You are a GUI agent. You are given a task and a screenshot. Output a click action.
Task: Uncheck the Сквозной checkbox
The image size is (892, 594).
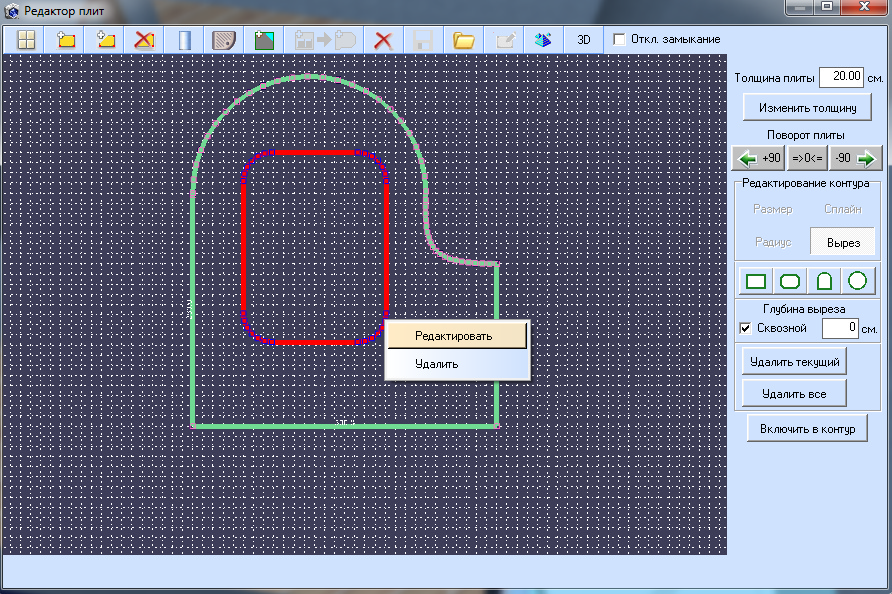tap(745, 328)
